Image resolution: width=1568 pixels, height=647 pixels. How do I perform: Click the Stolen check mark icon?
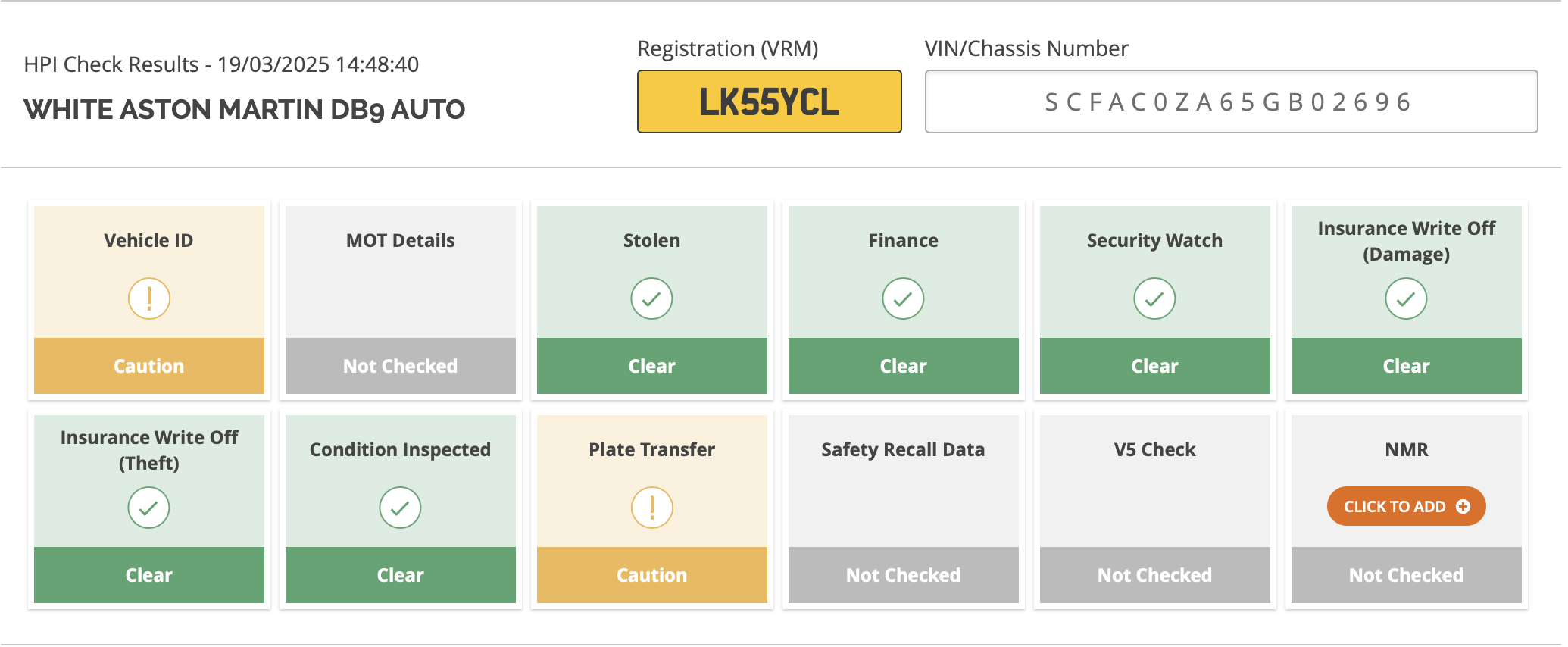tap(651, 298)
